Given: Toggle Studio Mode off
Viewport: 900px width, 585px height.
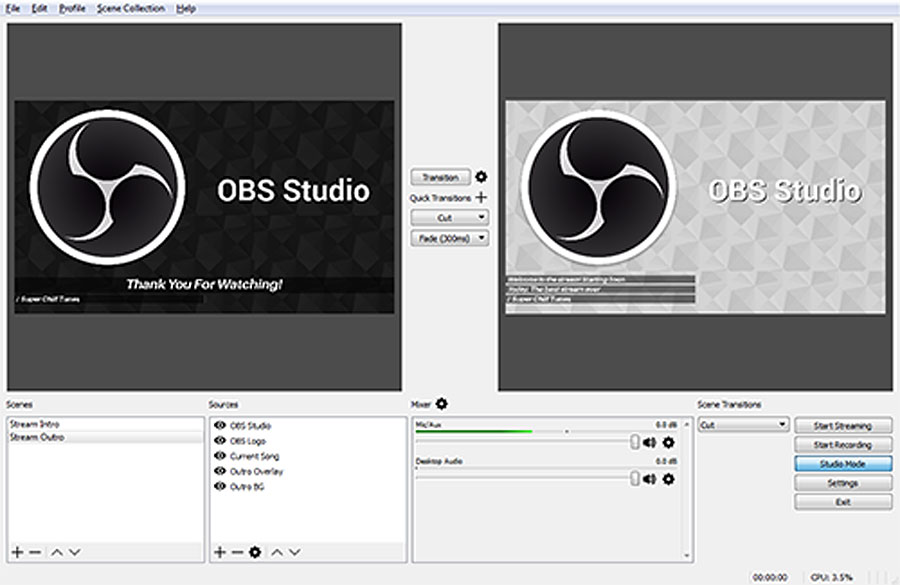Looking at the screenshot, I should (x=843, y=463).
